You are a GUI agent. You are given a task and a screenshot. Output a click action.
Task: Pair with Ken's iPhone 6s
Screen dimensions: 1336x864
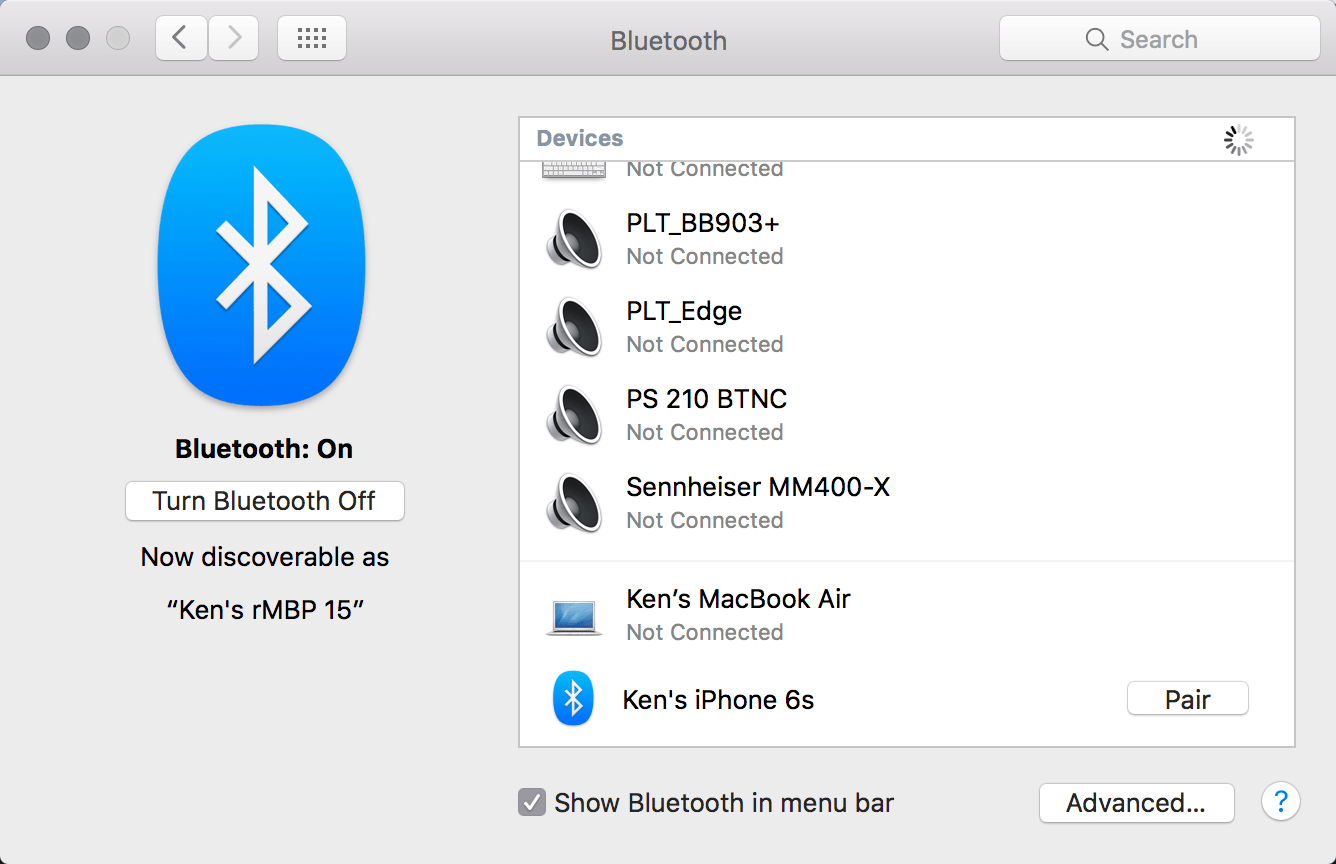(1188, 699)
